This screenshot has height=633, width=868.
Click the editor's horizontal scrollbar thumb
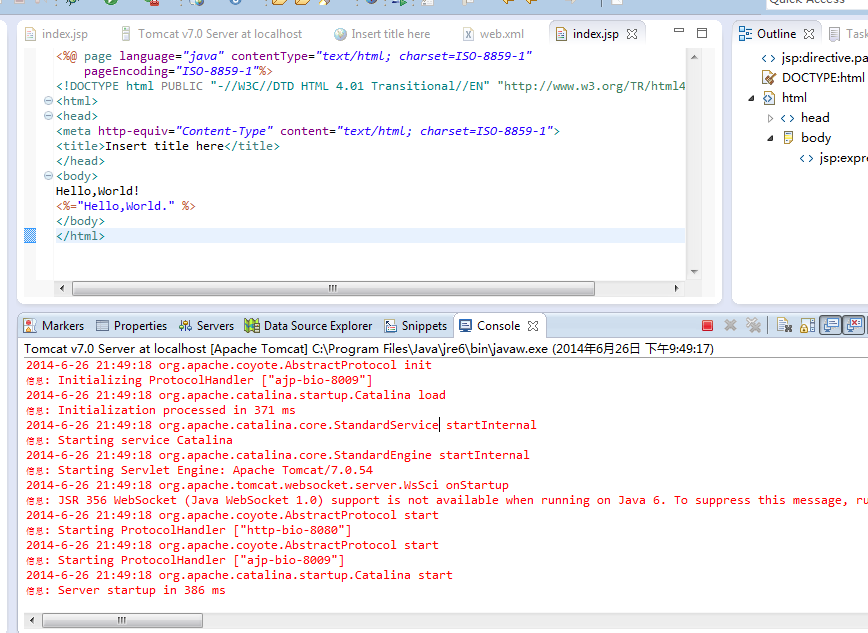tap(333, 288)
